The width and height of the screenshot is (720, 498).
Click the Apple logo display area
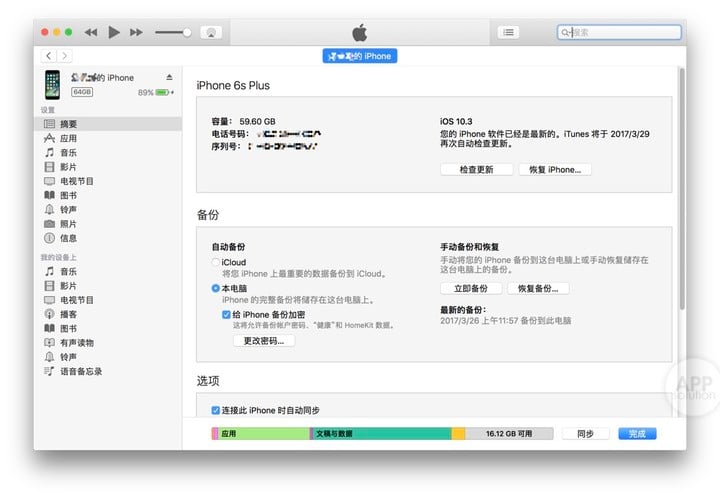[360, 32]
